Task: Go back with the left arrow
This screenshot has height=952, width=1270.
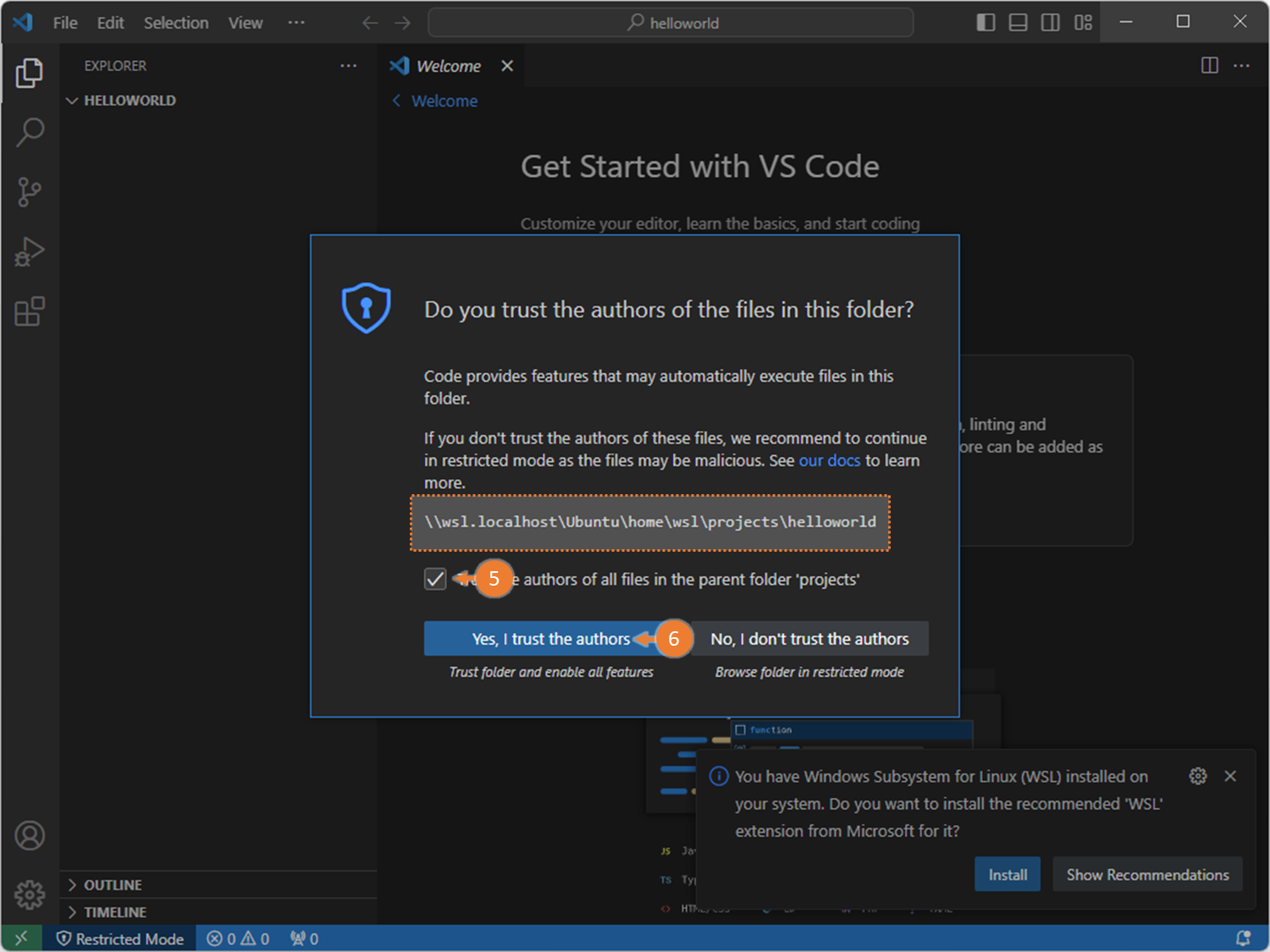Action: pyautogui.click(x=370, y=23)
